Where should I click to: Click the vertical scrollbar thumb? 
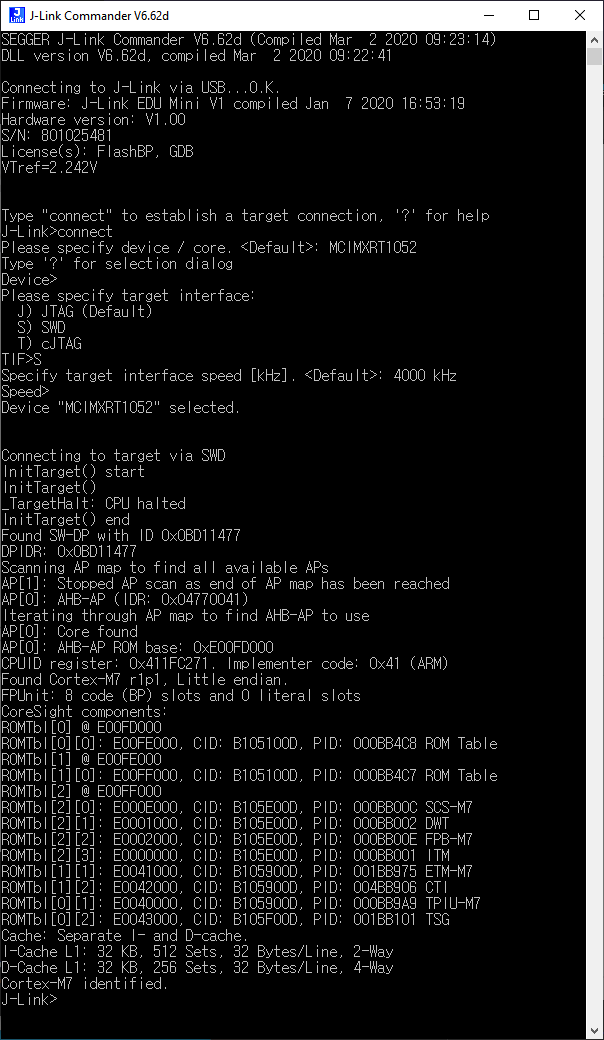pos(595,56)
